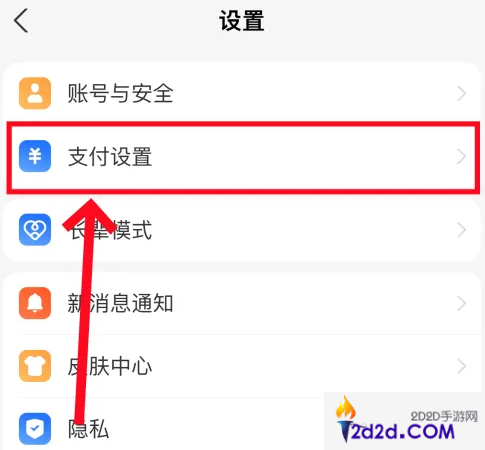Viewport: 485px width, 450px height.
Task: Open 支付设置 menu item
Action: (x=242, y=157)
